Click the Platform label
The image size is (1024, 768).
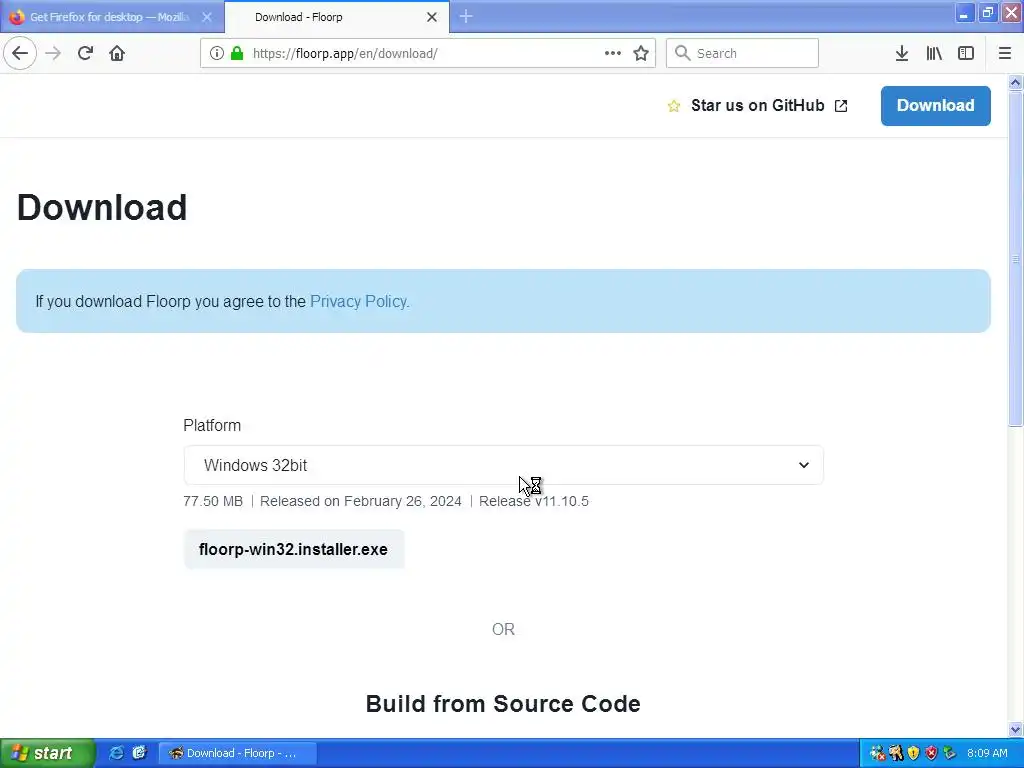[212, 425]
